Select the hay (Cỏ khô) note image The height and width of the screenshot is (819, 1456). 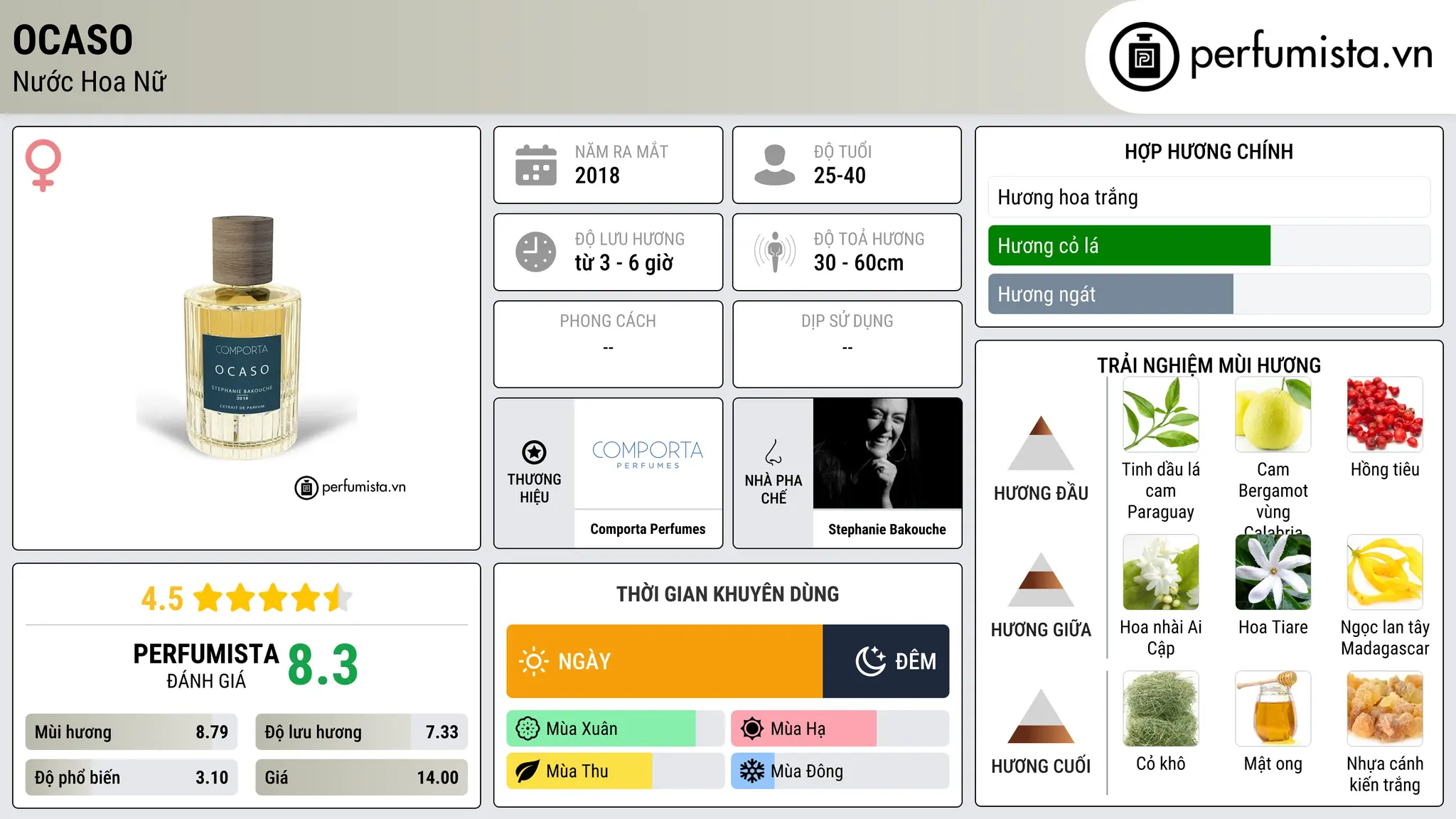pyautogui.click(x=1161, y=709)
